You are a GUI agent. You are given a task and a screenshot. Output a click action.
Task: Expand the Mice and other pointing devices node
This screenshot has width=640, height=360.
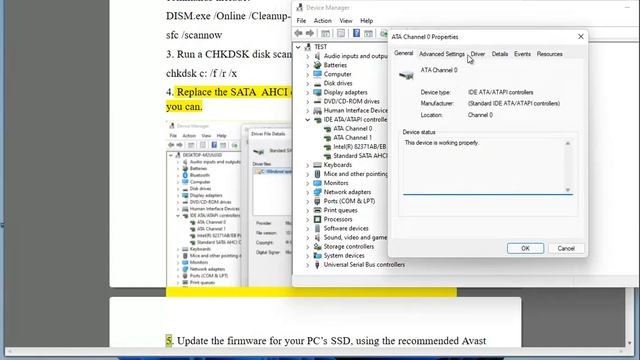[x=308, y=174]
